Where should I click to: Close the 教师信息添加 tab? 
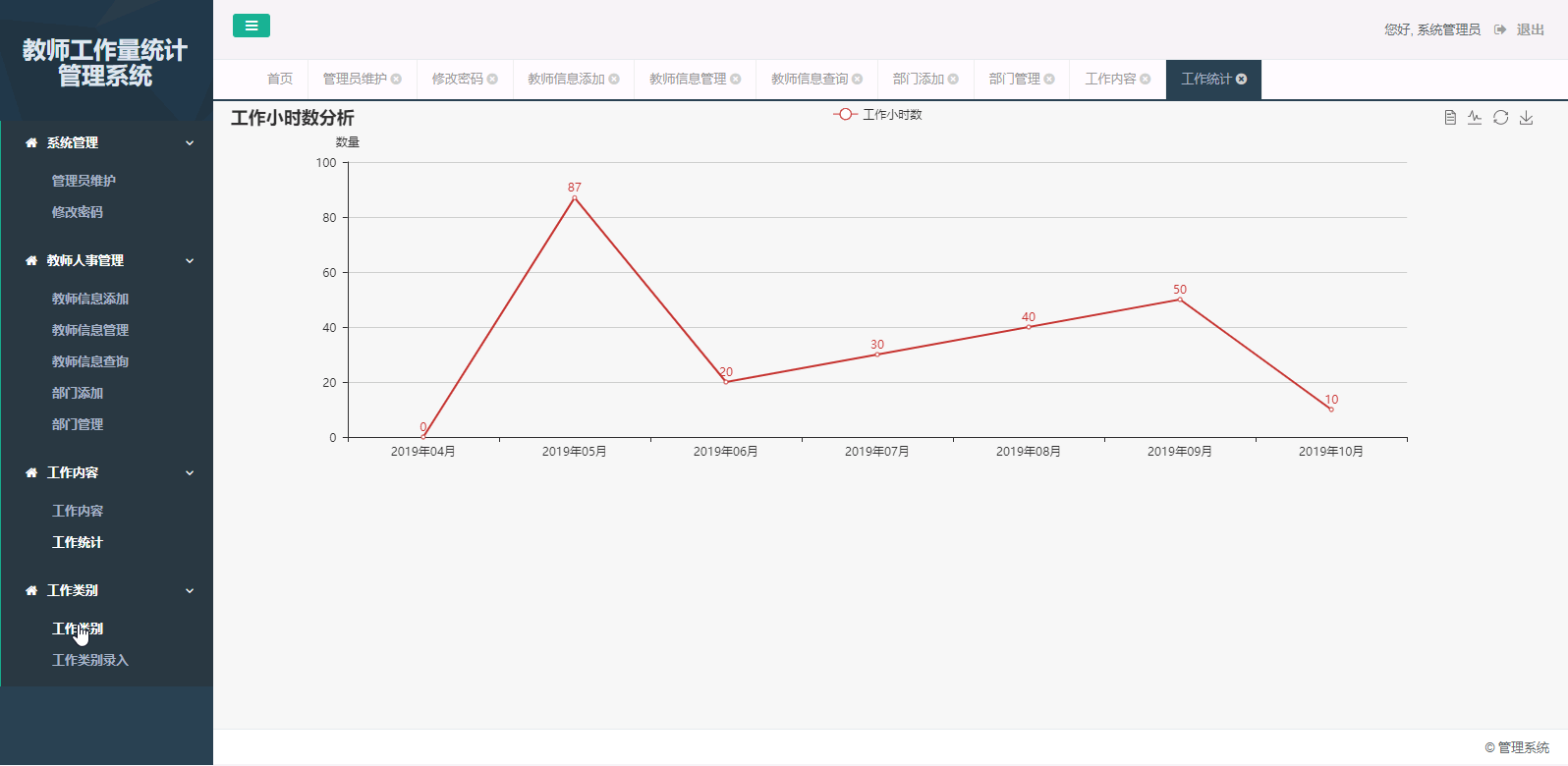point(614,79)
